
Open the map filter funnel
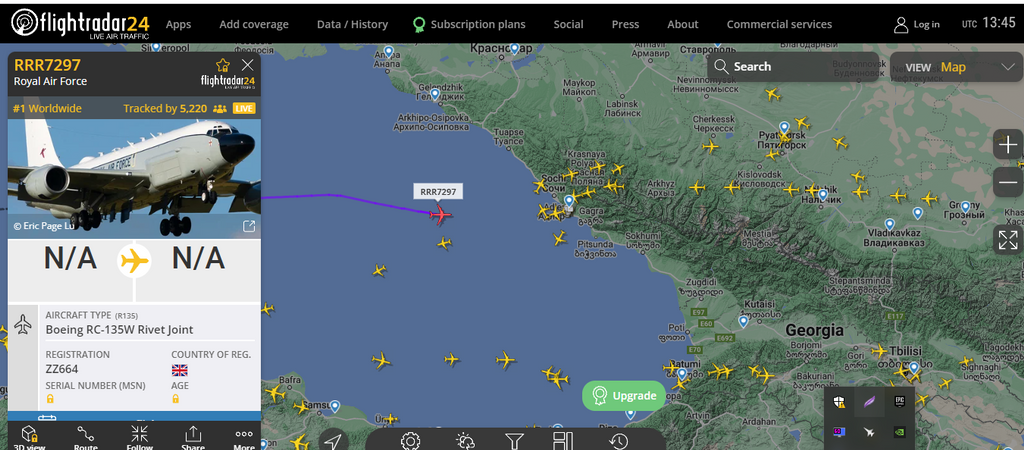pyautogui.click(x=515, y=442)
